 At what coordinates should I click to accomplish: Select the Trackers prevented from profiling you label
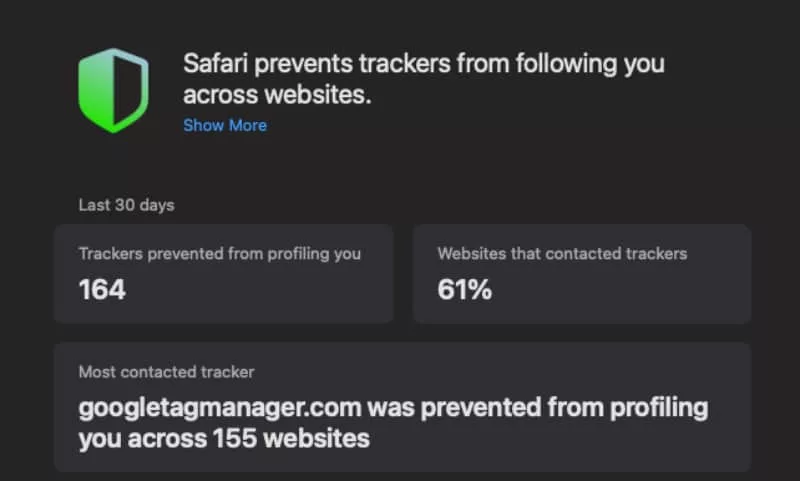coord(219,253)
